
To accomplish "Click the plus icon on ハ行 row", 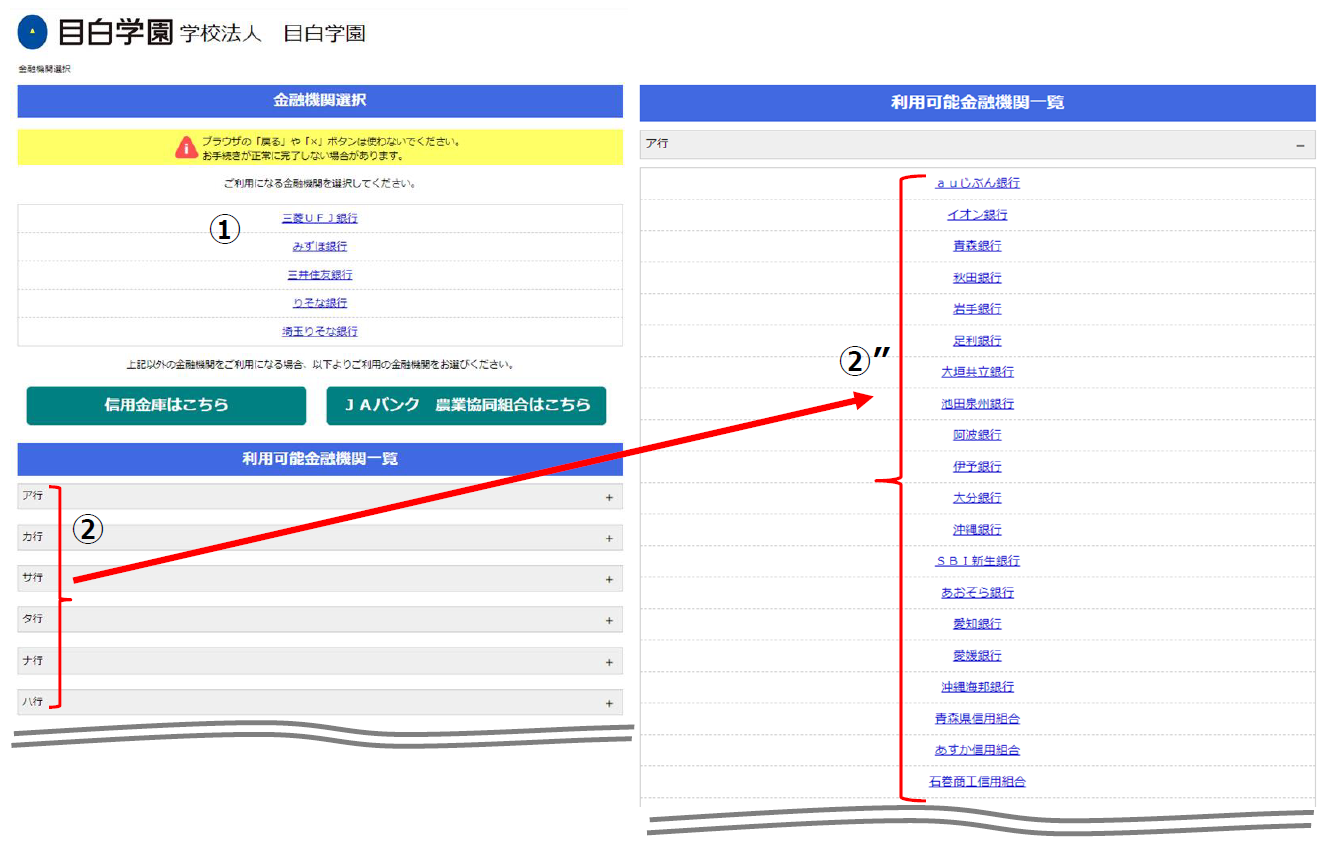I will 609,703.
